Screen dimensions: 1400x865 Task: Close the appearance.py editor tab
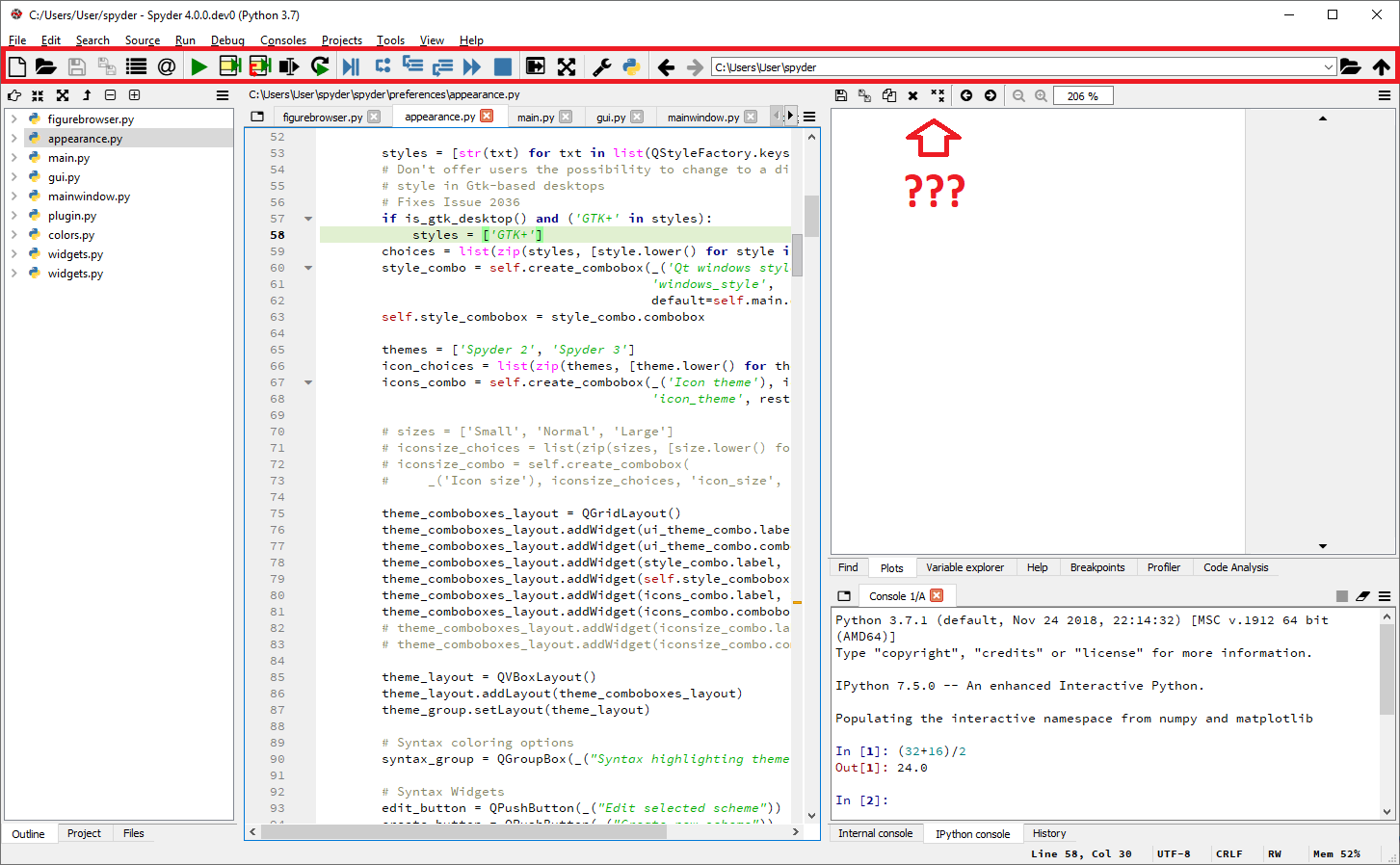[487, 116]
